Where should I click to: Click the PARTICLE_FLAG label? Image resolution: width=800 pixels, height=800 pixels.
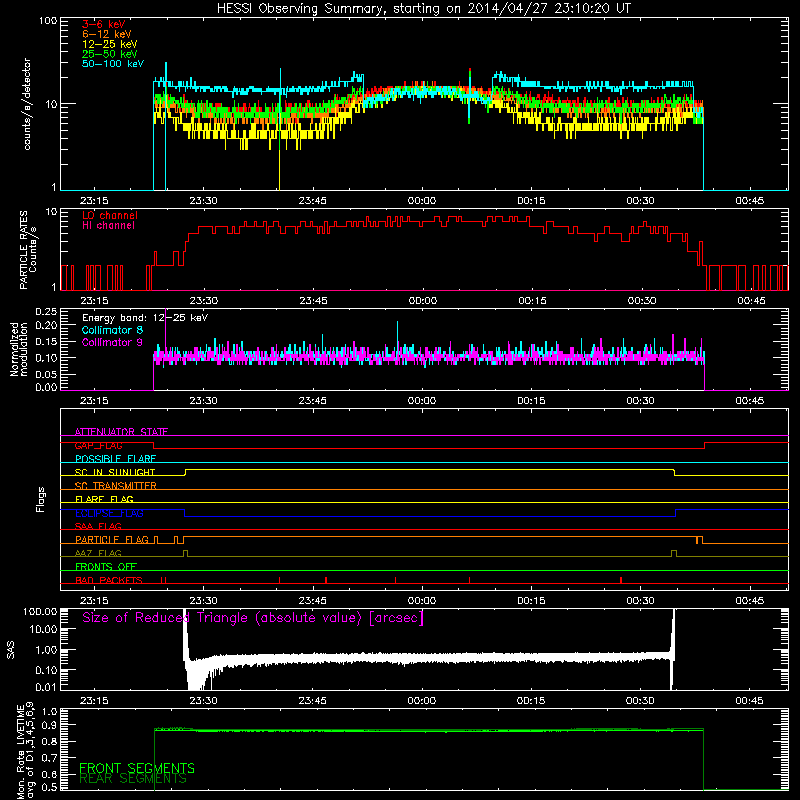pos(112,540)
